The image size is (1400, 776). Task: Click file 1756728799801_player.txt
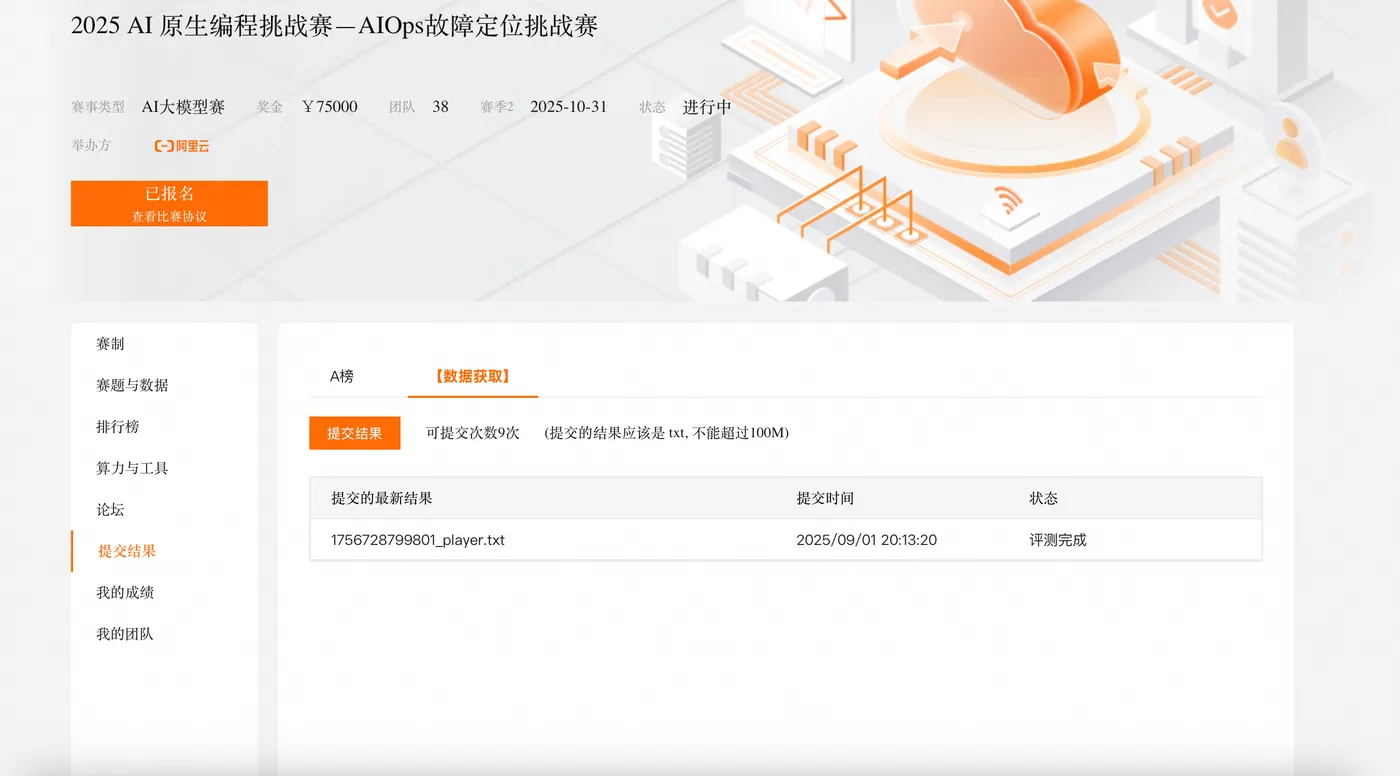[418, 540]
